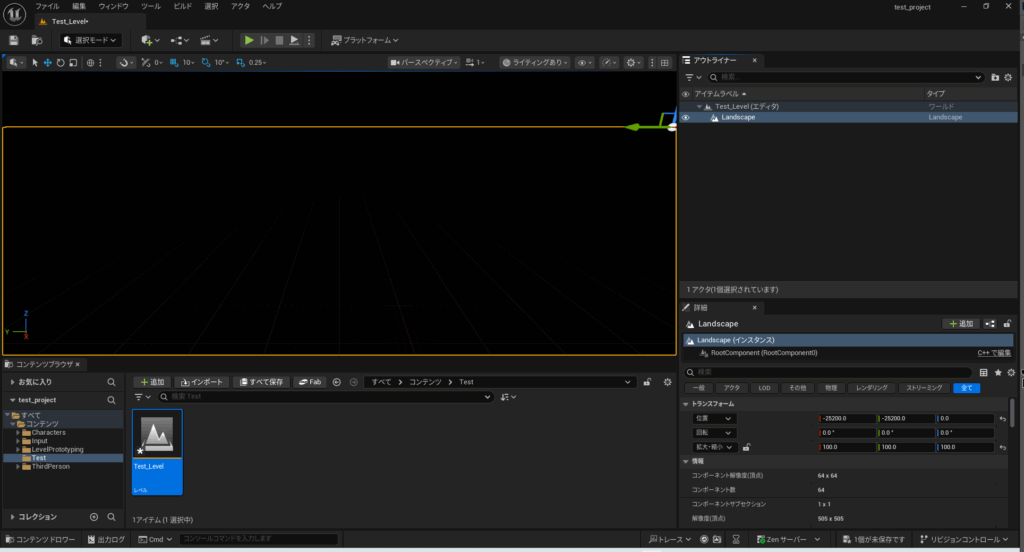Open the outliner filter dropdown icon
Image resolution: width=1024 pixels, height=552 pixels.
pyautogui.click(x=692, y=77)
